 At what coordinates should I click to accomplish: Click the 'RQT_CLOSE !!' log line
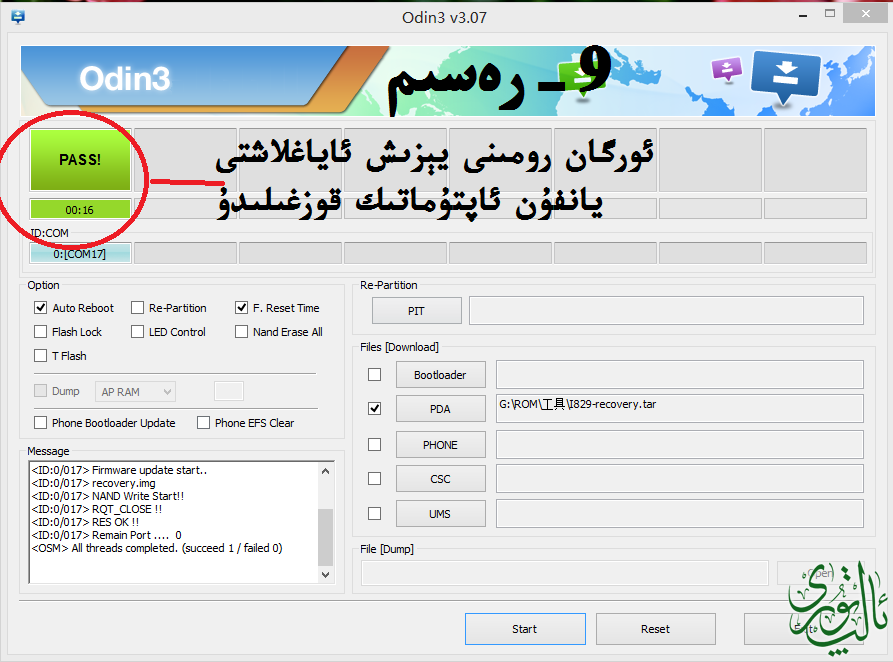(97, 509)
